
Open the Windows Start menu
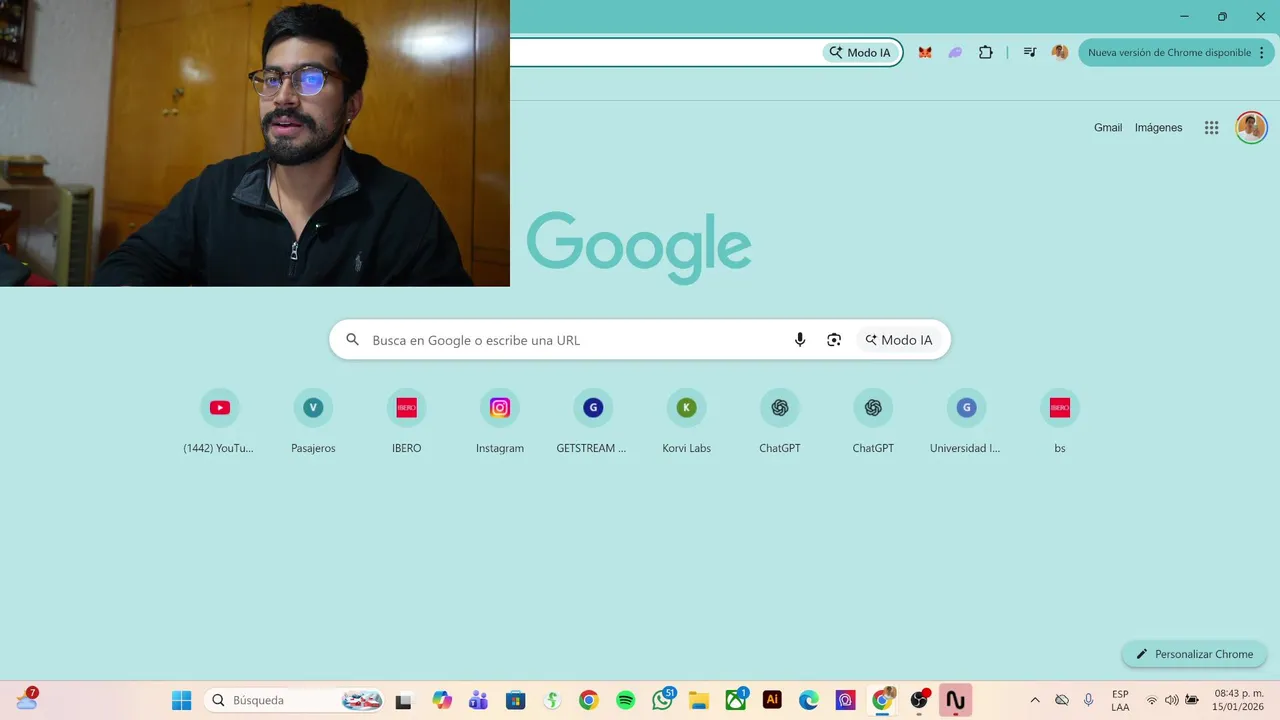click(x=181, y=700)
